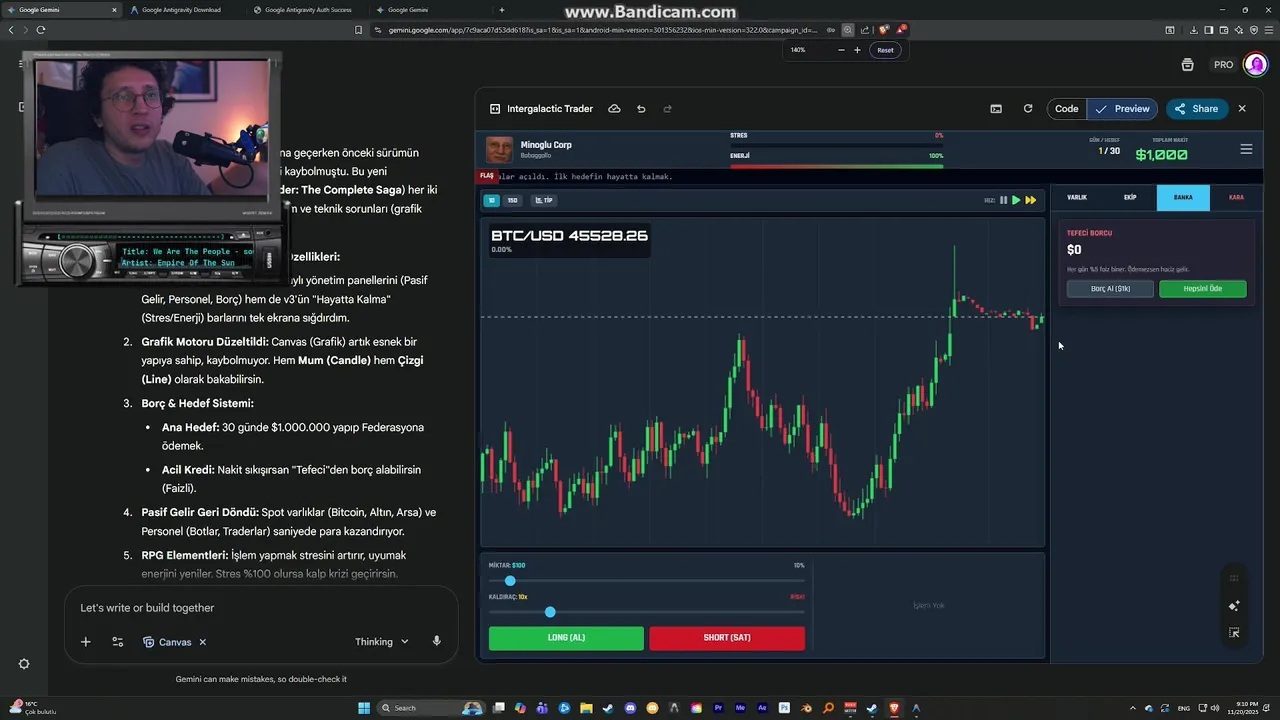Click the bookmark icon in address bar
The width and height of the screenshot is (1280, 720).
(x=358, y=30)
